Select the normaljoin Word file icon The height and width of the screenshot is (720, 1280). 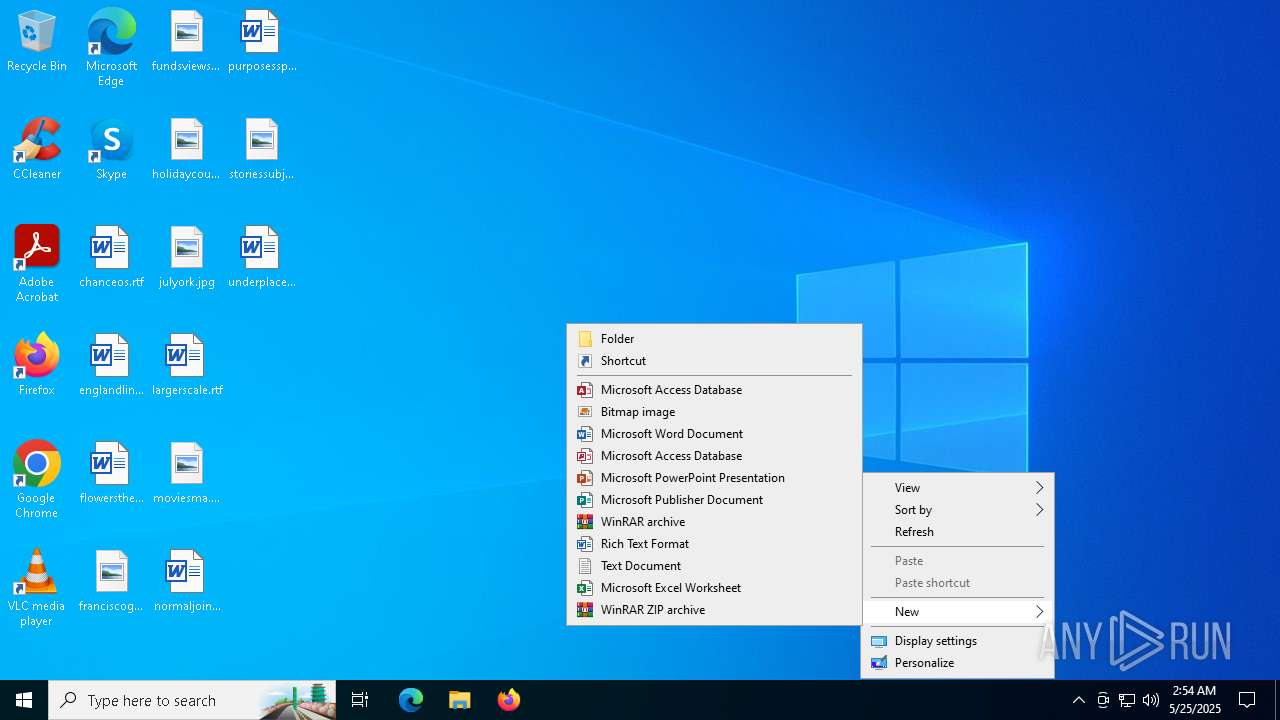(x=187, y=582)
